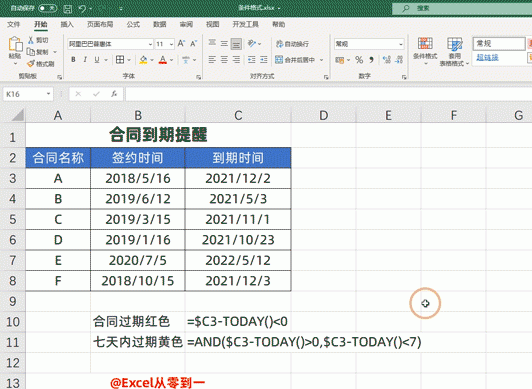Switch to the 开发工具 (Developer) tab
The height and width of the screenshot is (389, 532).
(x=246, y=24)
